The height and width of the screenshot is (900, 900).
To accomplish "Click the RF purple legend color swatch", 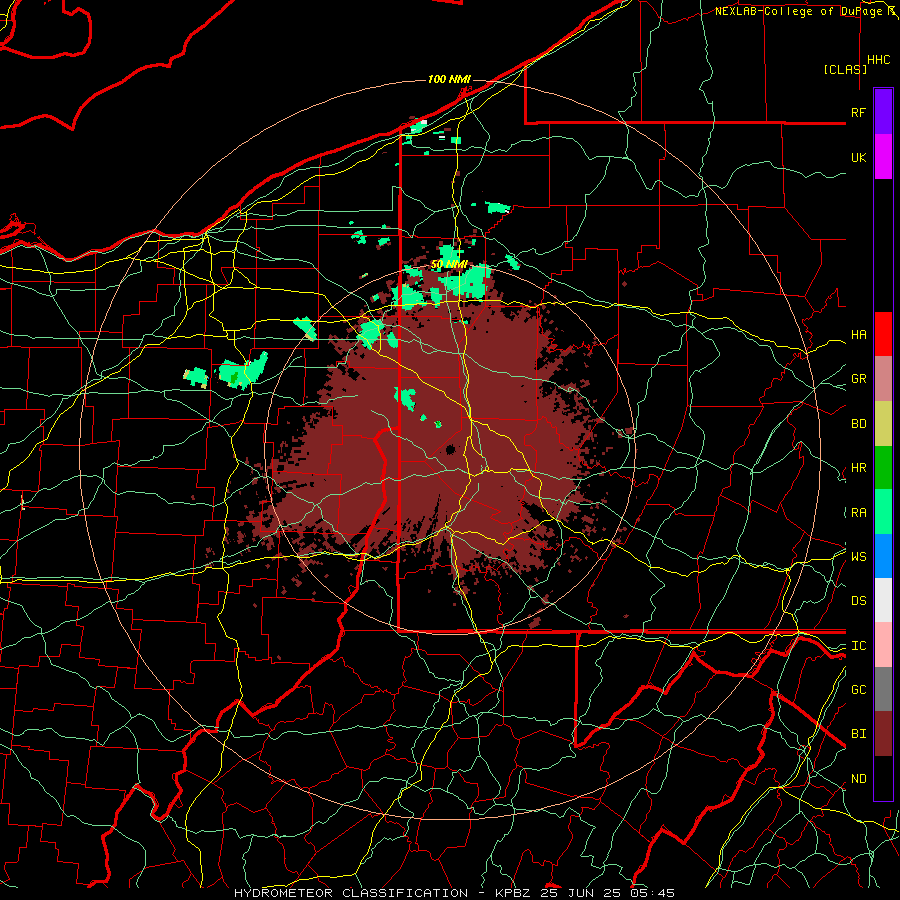I will (x=883, y=112).
